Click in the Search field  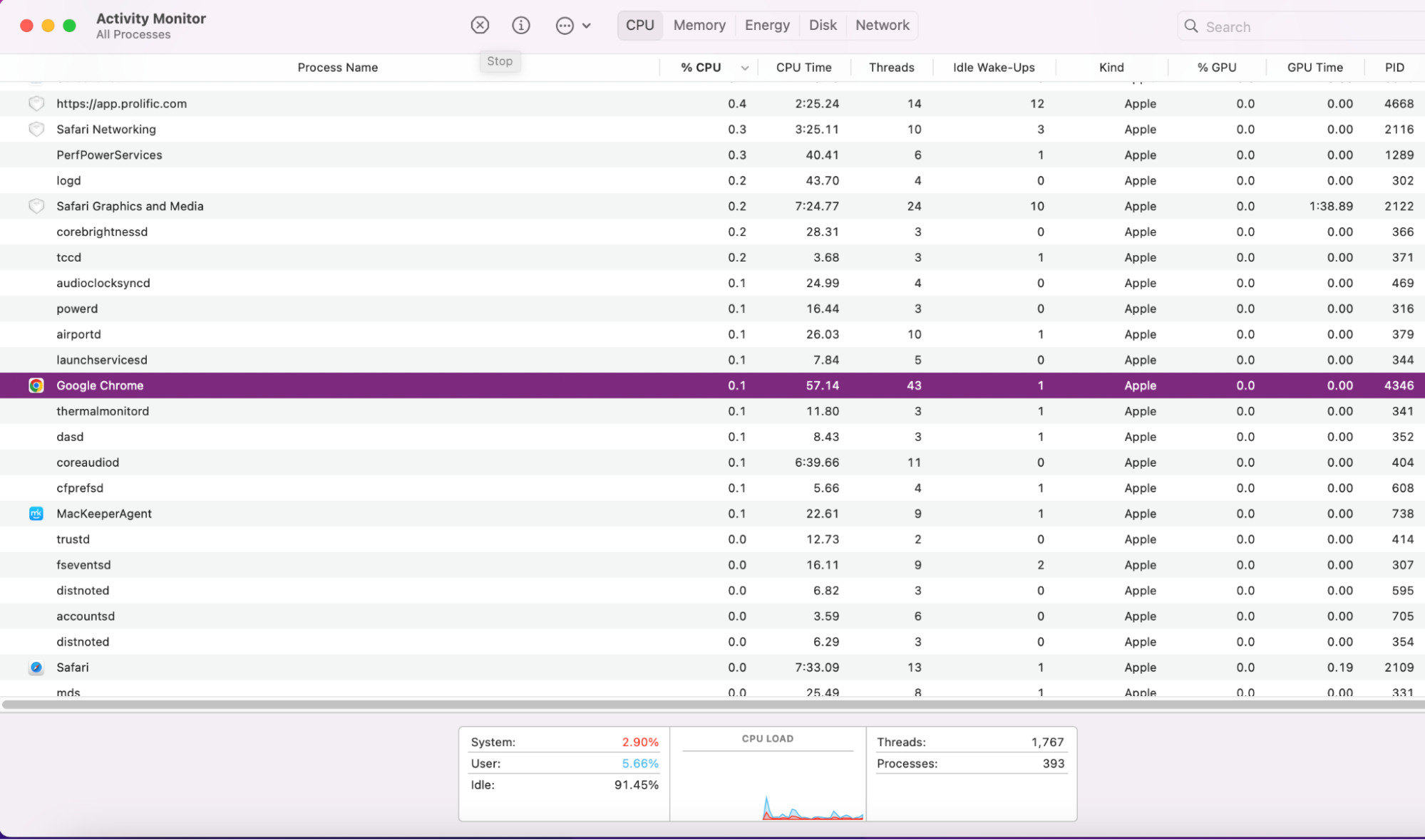[x=1301, y=26]
